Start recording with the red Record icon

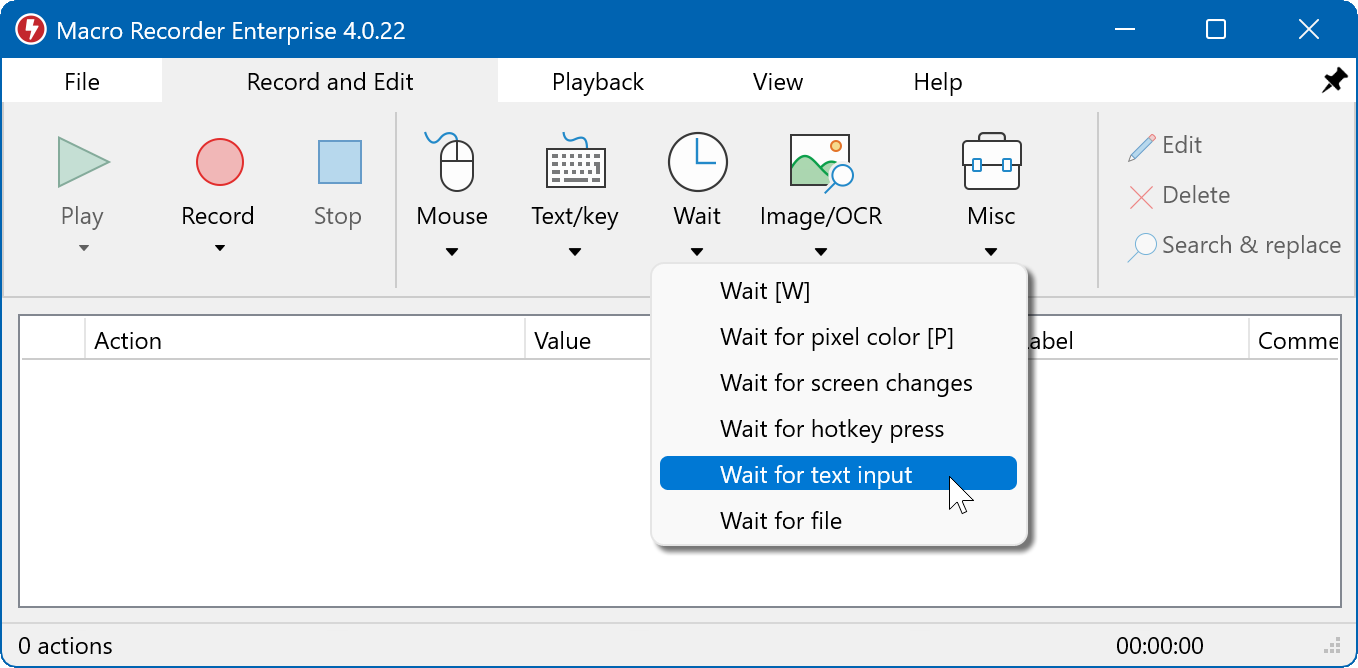tap(219, 162)
